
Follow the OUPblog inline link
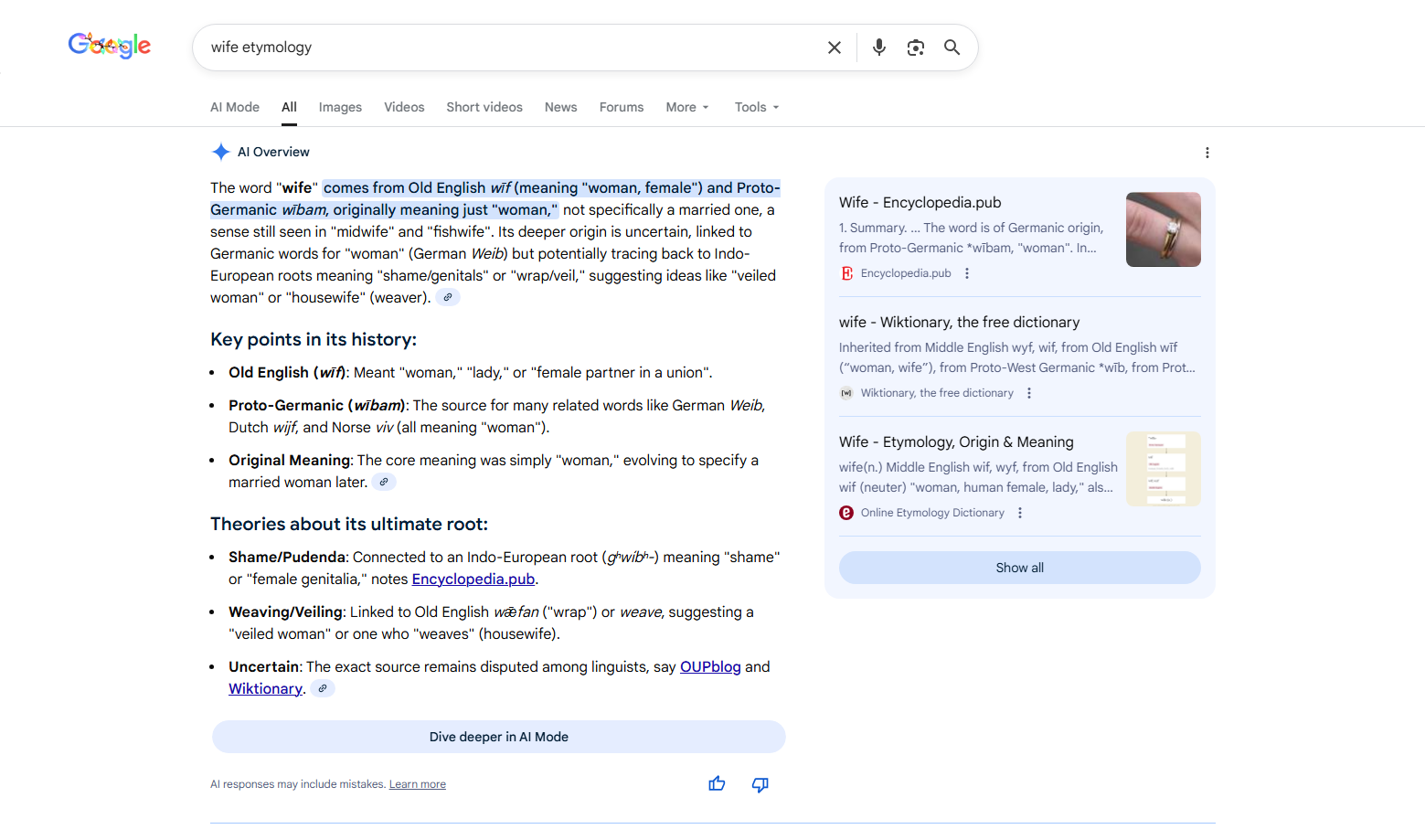710,667
